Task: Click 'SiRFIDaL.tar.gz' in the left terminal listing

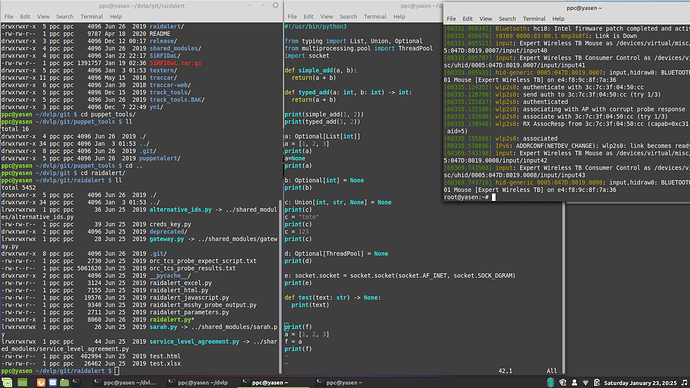Action: pyautogui.click(x=175, y=63)
